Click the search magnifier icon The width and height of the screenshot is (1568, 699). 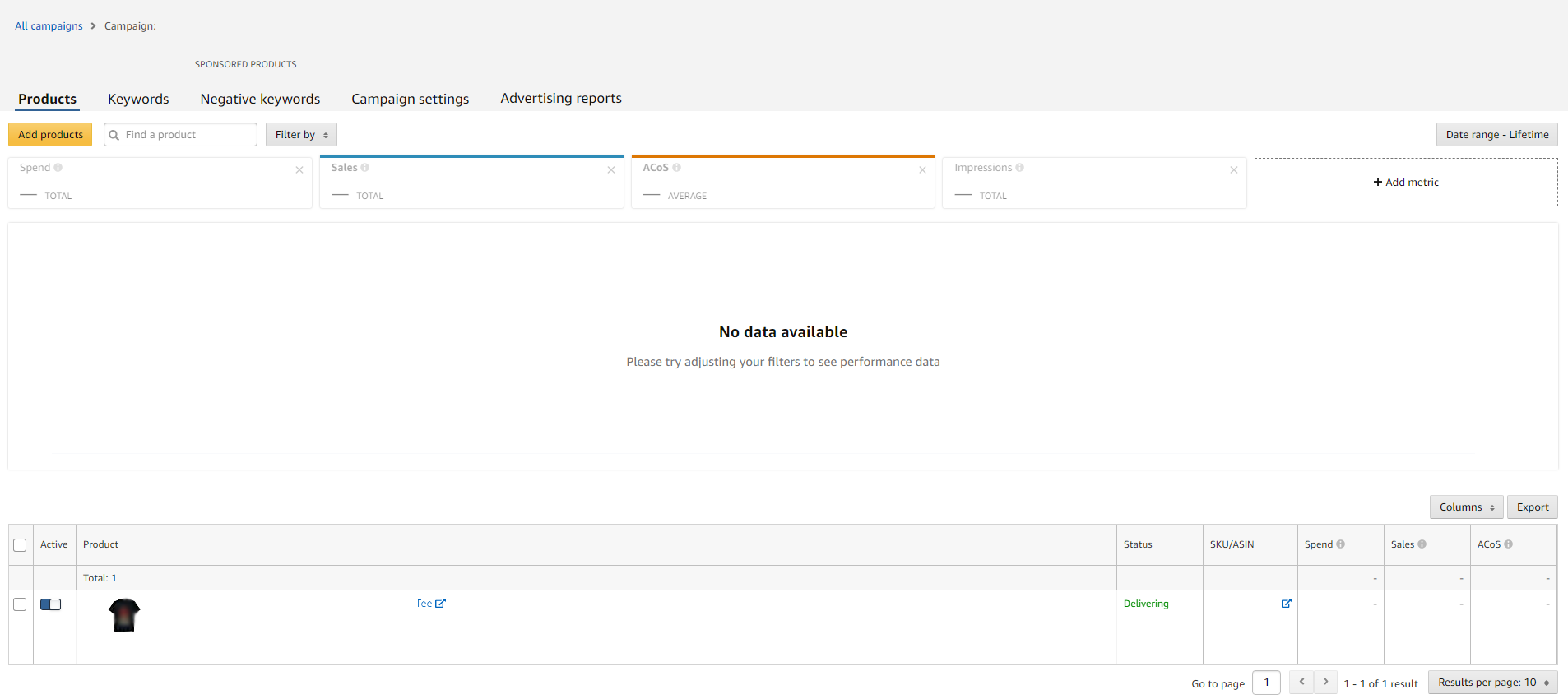pyautogui.click(x=114, y=135)
